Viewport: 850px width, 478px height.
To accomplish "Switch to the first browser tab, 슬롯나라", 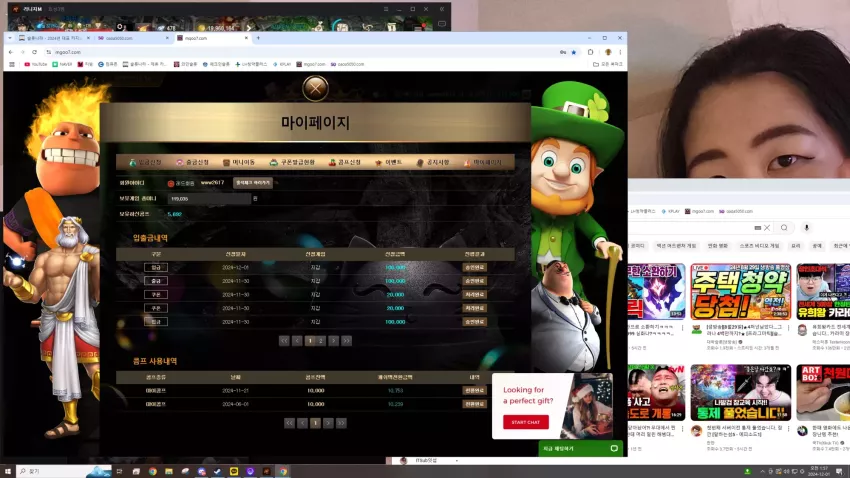I will (x=54, y=38).
